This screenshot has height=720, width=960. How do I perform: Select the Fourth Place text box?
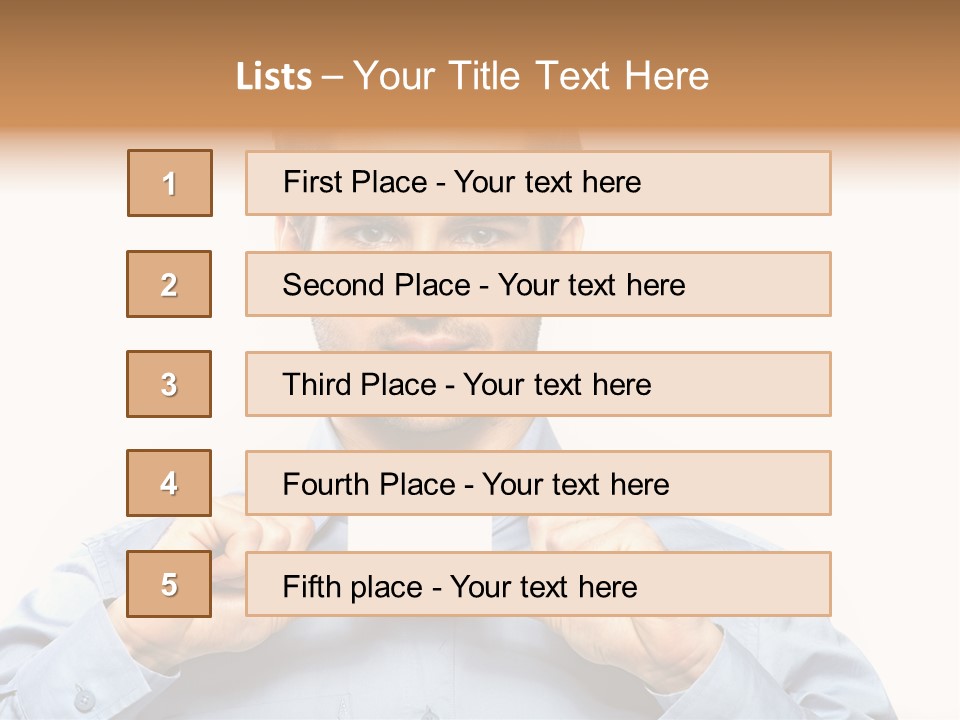538,483
